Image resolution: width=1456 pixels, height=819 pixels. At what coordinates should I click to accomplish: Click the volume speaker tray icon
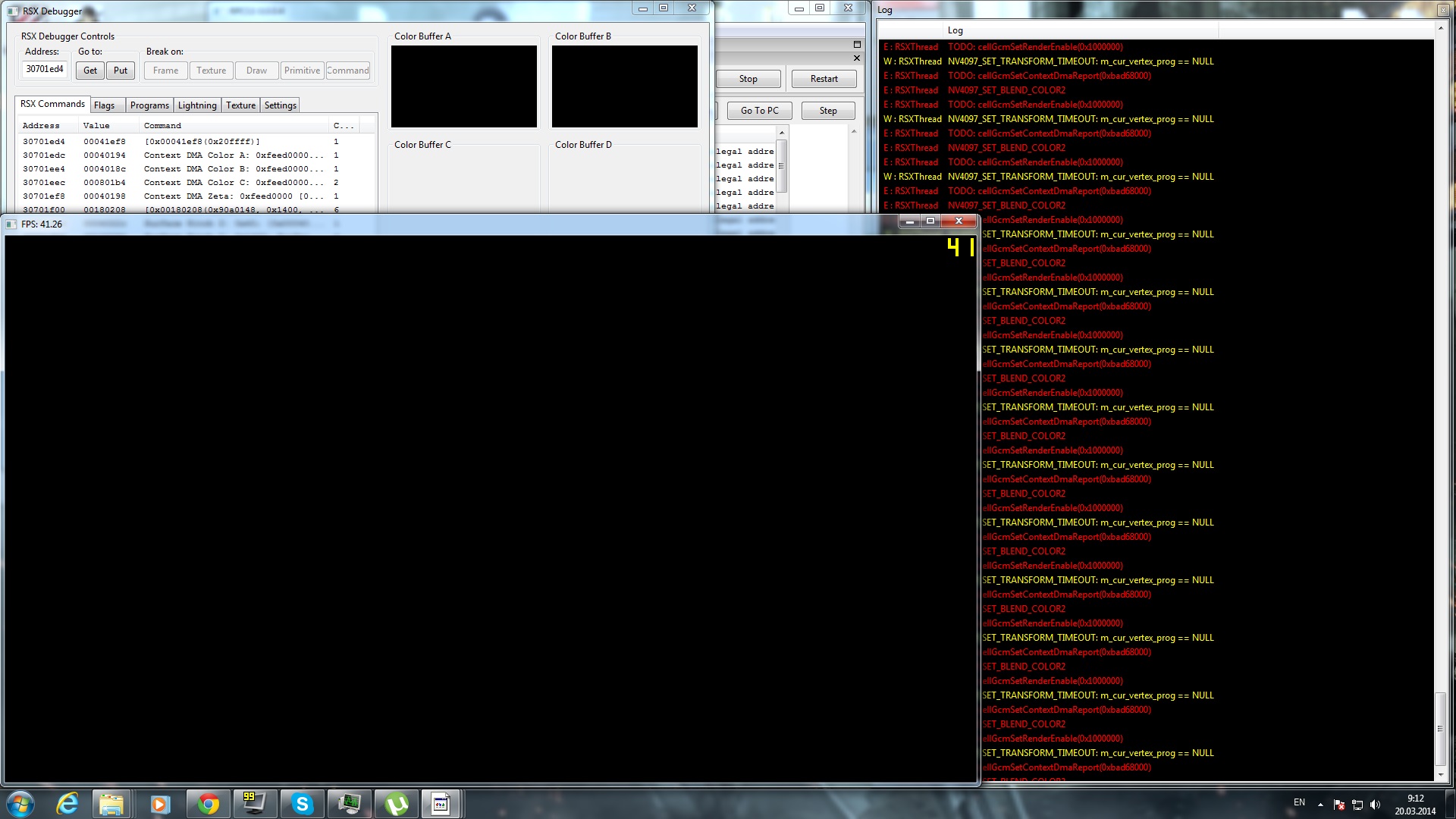click(x=1376, y=805)
